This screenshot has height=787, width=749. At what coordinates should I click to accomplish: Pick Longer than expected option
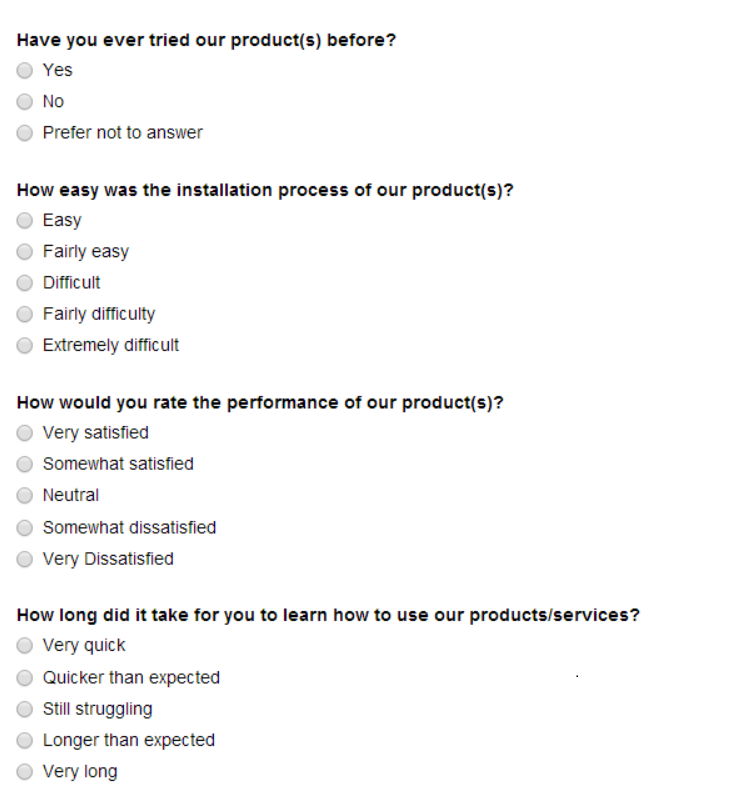pos(25,740)
